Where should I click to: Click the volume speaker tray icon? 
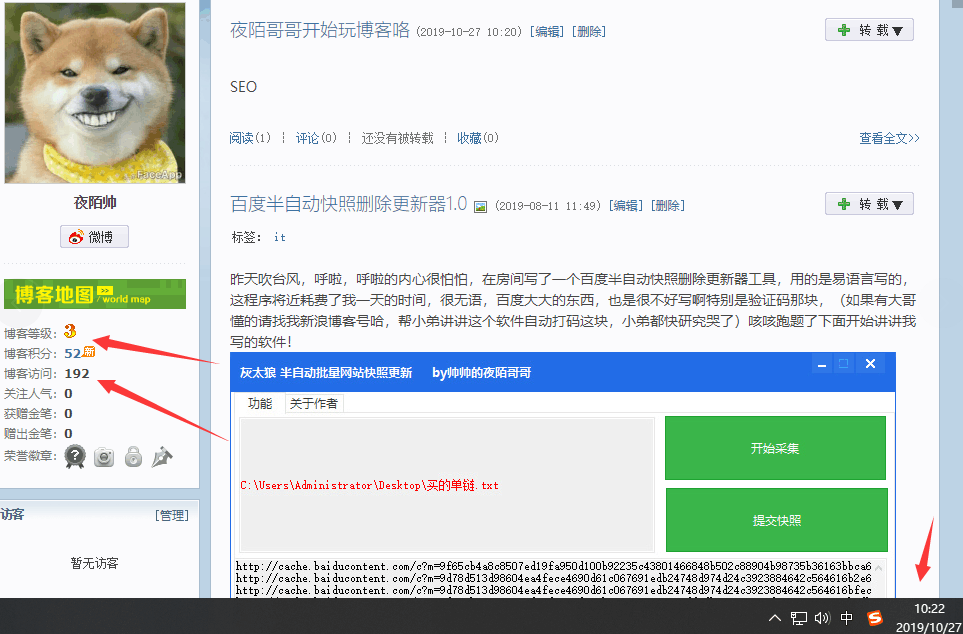[822, 618]
